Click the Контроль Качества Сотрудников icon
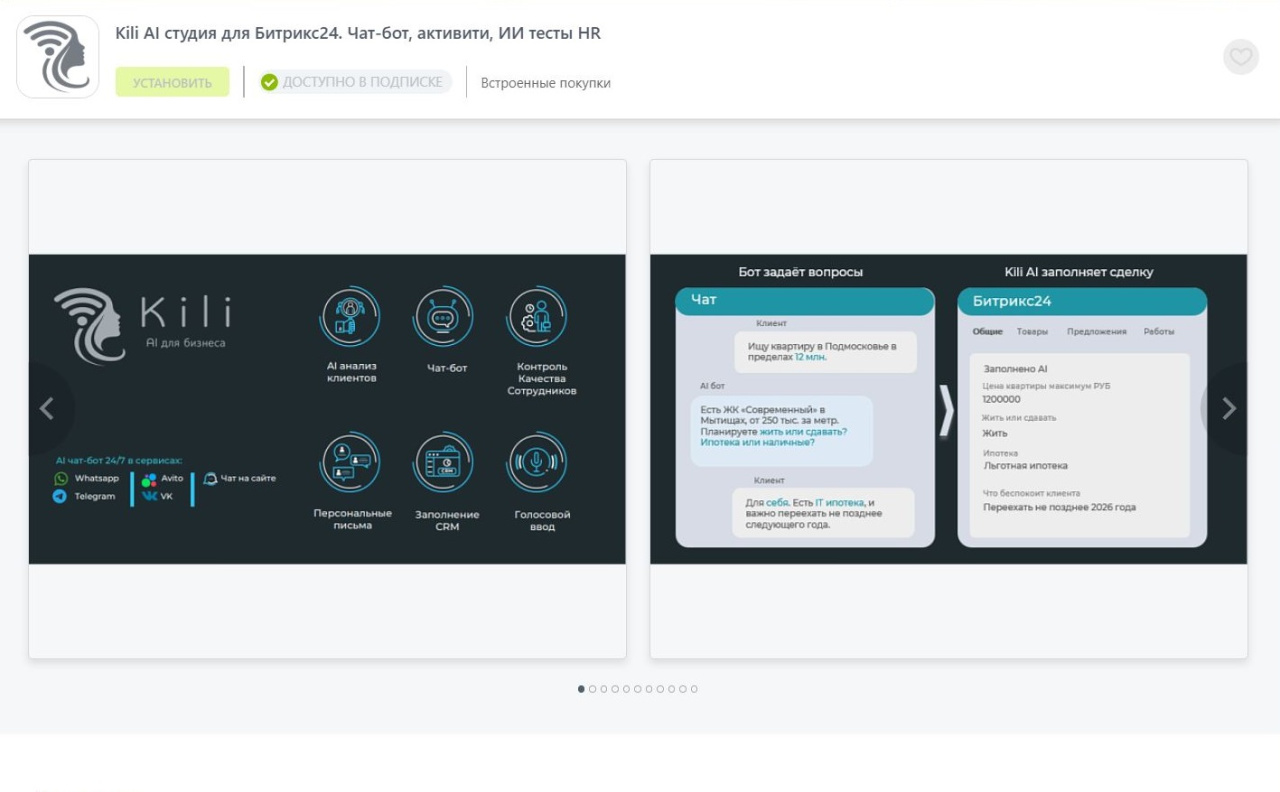This screenshot has width=1280, height=792. coord(537,318)
